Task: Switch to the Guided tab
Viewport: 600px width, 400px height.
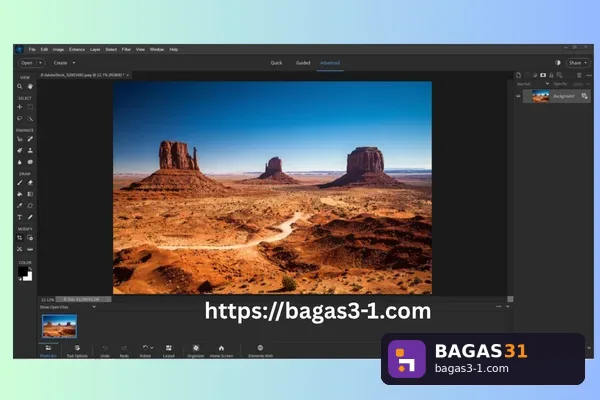Action: click(x=303, y=63)
